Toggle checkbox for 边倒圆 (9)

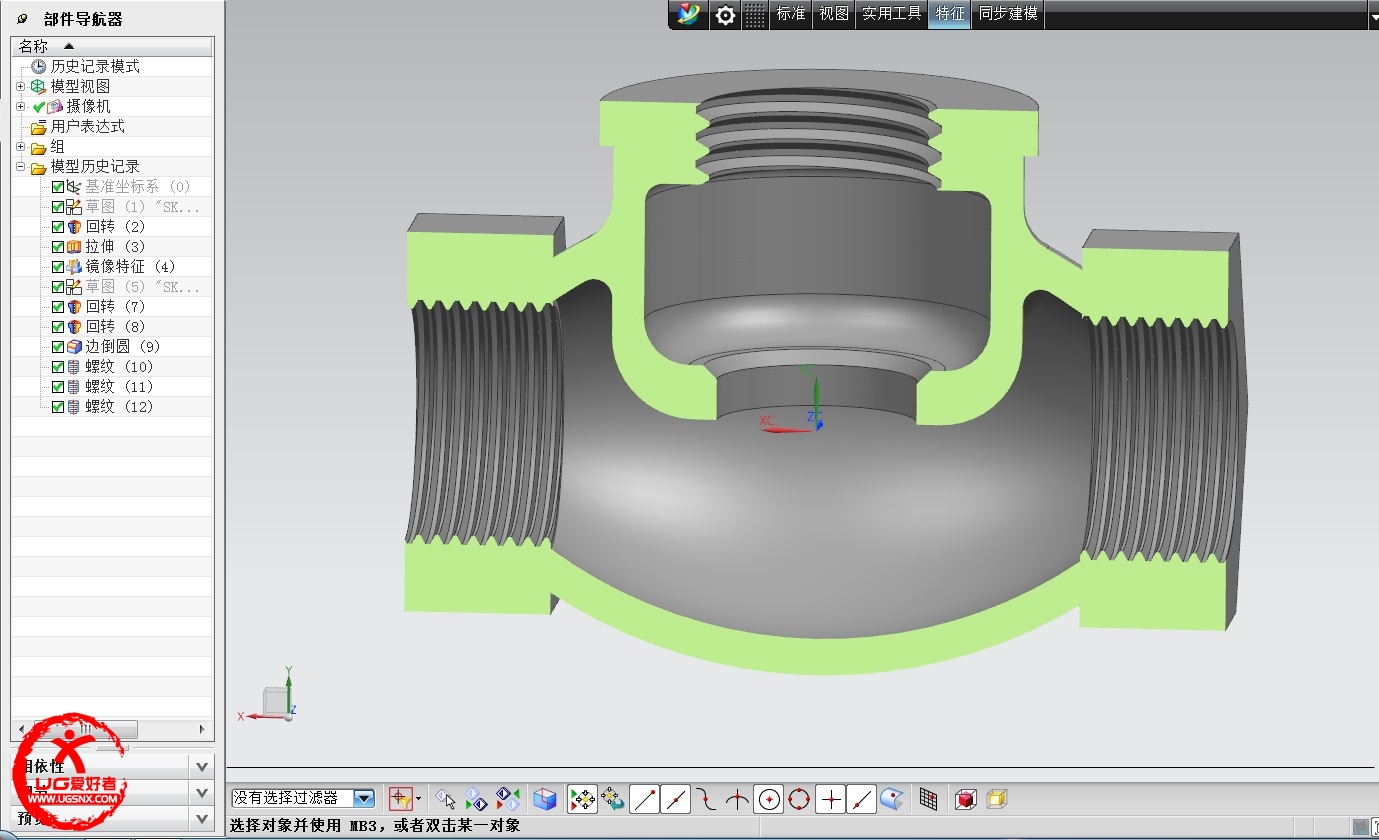(58, 346)
